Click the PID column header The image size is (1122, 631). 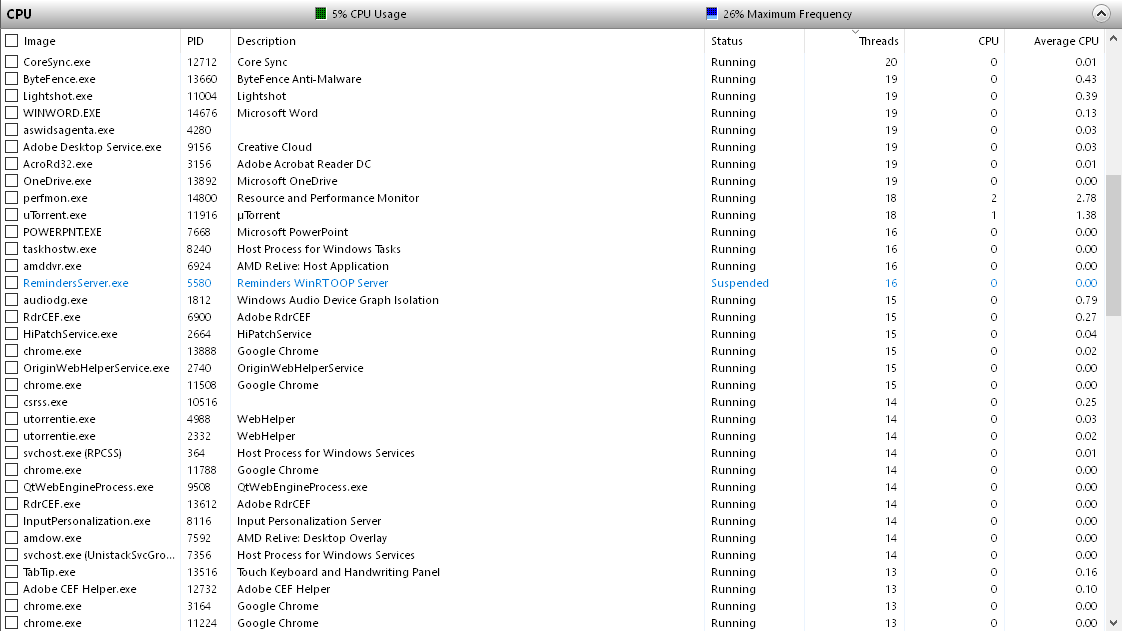[x=195, y=41]
